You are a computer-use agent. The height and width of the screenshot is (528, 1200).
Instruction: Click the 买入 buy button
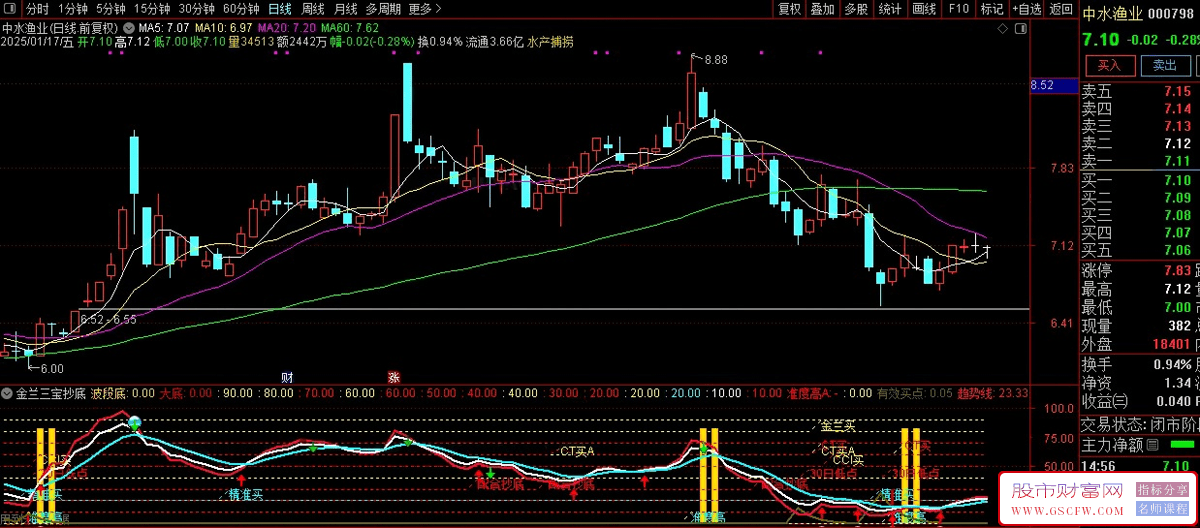tap(1109, 65)
